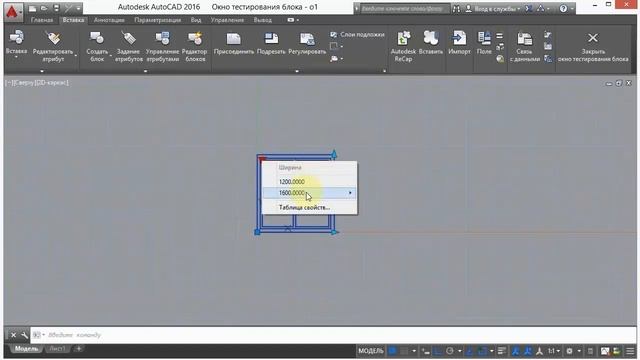Click wrench icon on command line
The image size is (640, 360).
coord(24,335)
